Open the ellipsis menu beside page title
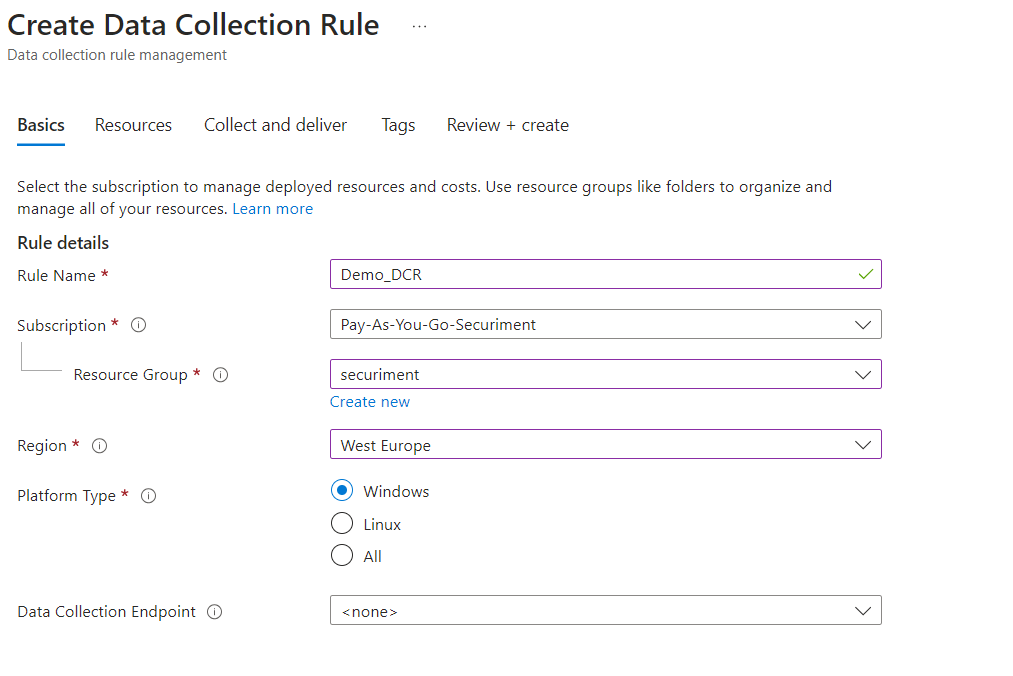1013x676 pixels. pyautogui.click(x=419, y=27)
